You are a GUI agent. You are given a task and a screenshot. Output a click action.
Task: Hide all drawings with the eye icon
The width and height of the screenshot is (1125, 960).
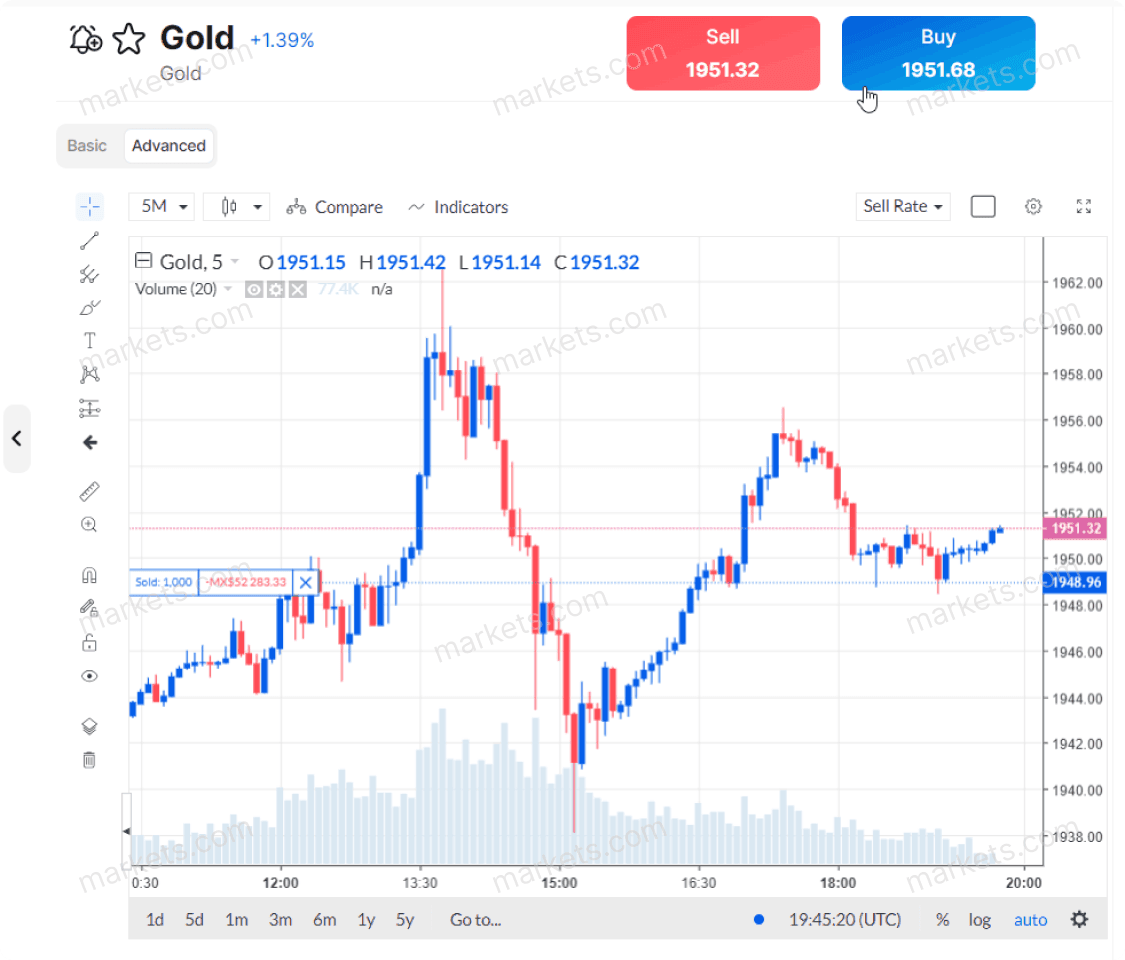[x=90, y=676]
